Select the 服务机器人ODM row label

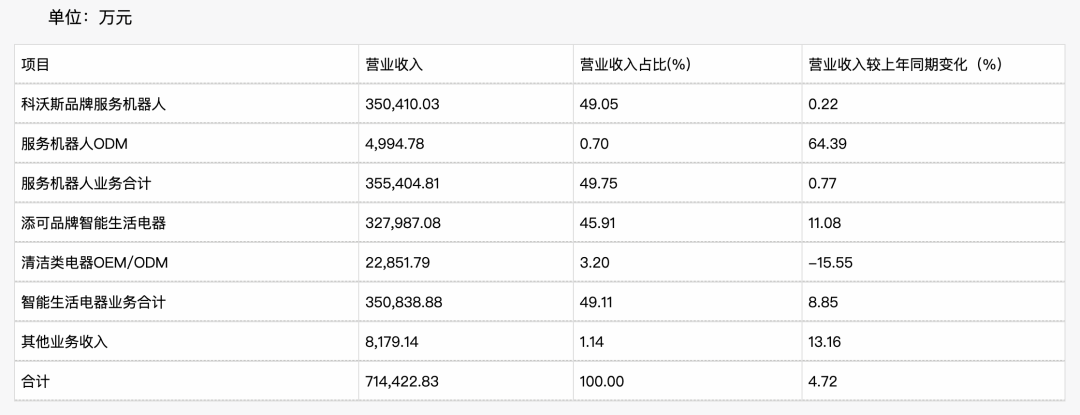[x=77, y=144]
